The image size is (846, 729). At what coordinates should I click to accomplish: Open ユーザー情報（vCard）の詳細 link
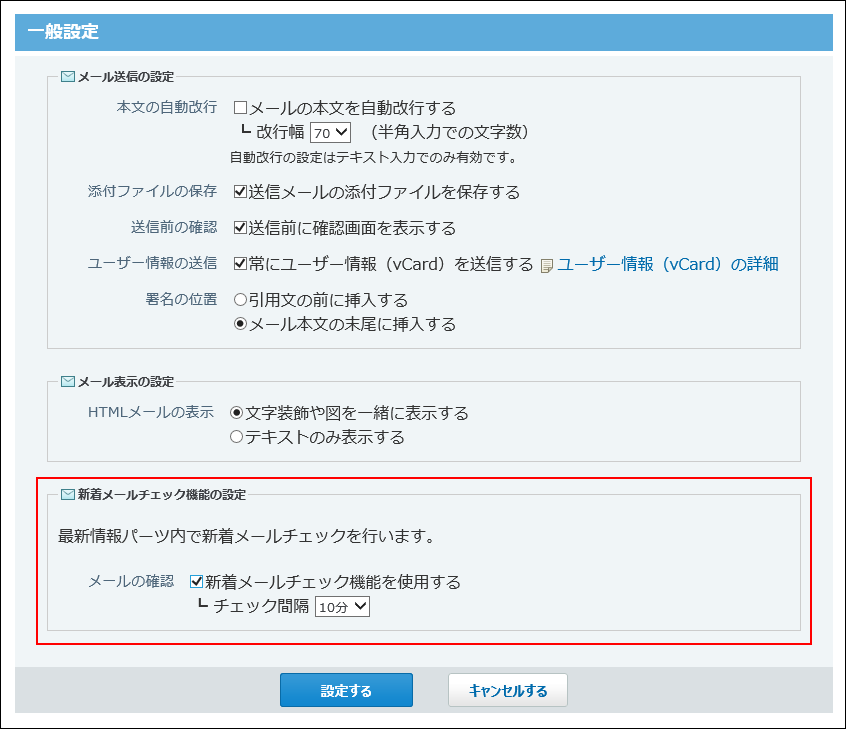pos(667,264)
